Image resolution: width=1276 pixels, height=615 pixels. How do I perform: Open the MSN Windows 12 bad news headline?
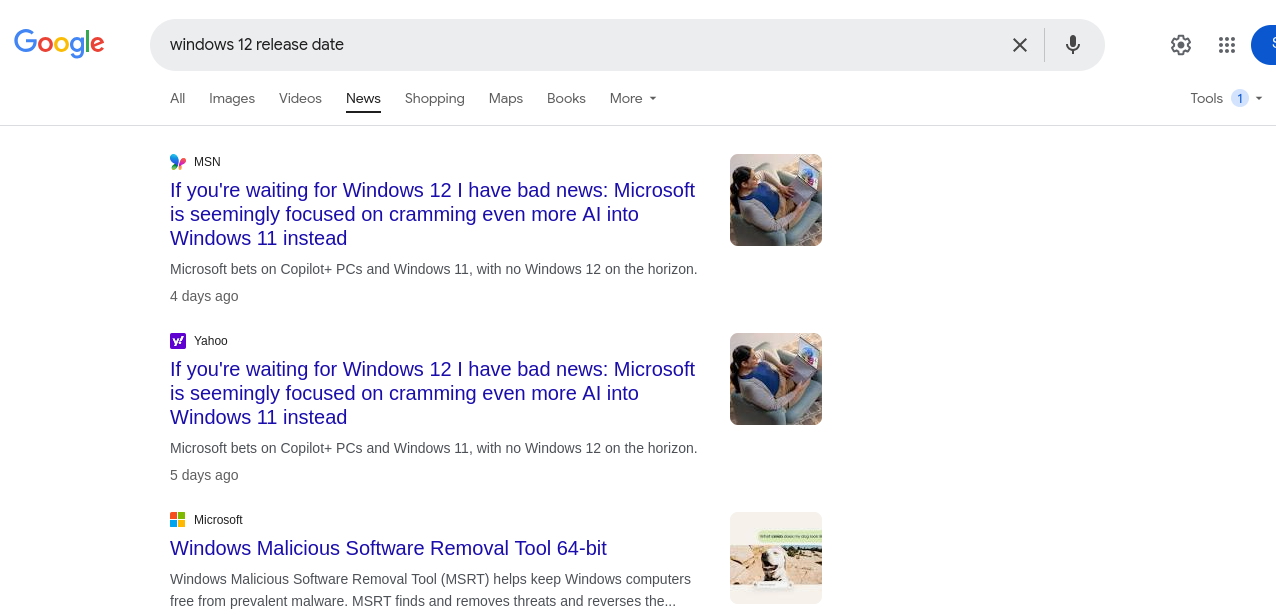click(x=432, y=214)
